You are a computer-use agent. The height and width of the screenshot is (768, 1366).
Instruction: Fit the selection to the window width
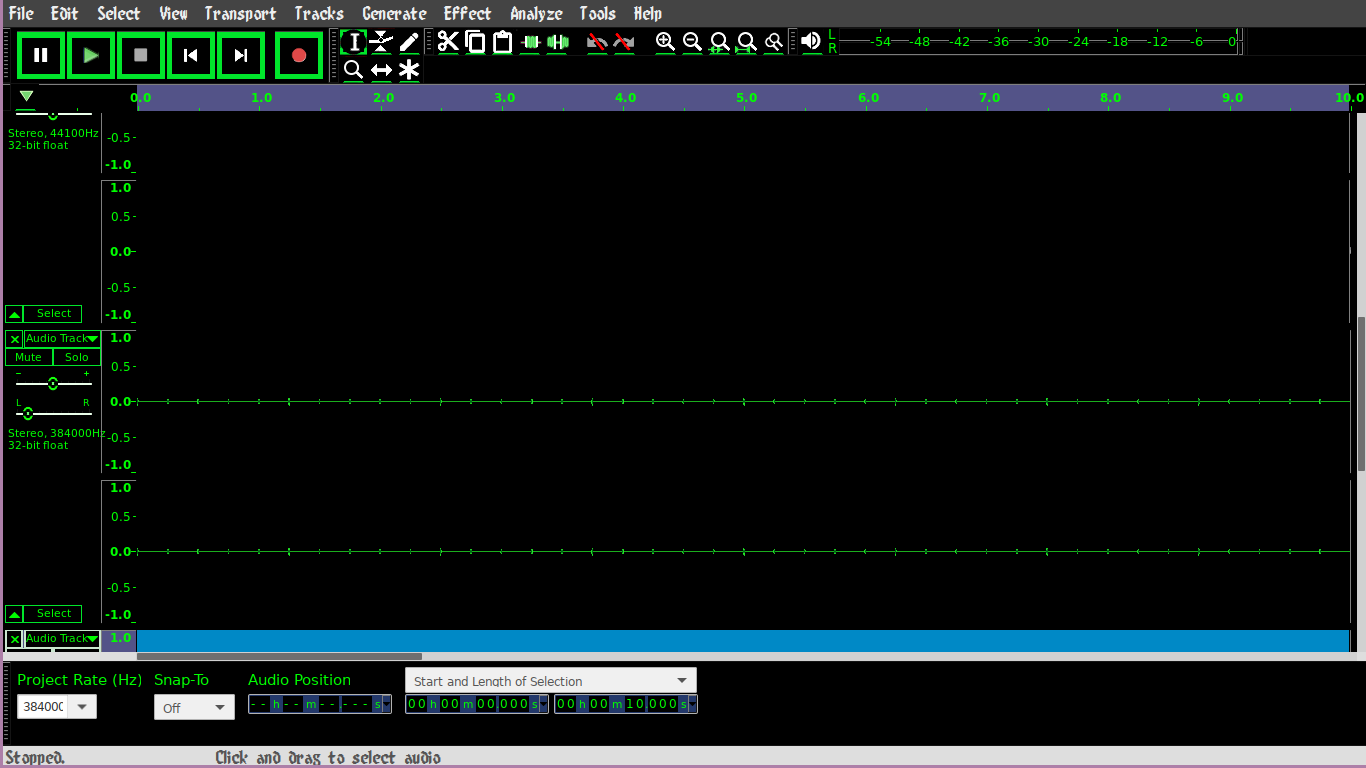pyautogui.click(x=719, y=42)
